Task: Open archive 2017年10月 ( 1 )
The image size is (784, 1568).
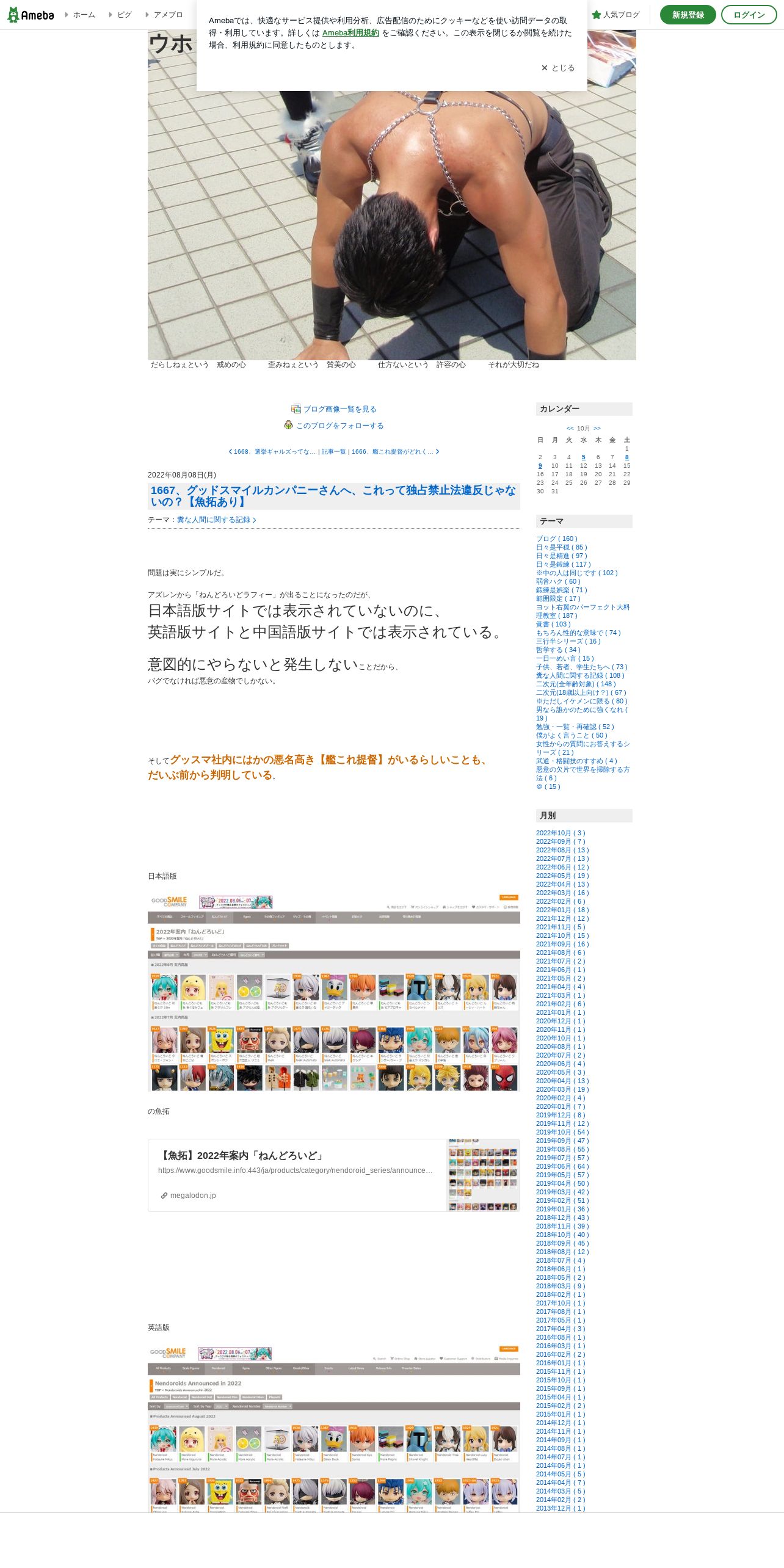Action: (561, 1303)
